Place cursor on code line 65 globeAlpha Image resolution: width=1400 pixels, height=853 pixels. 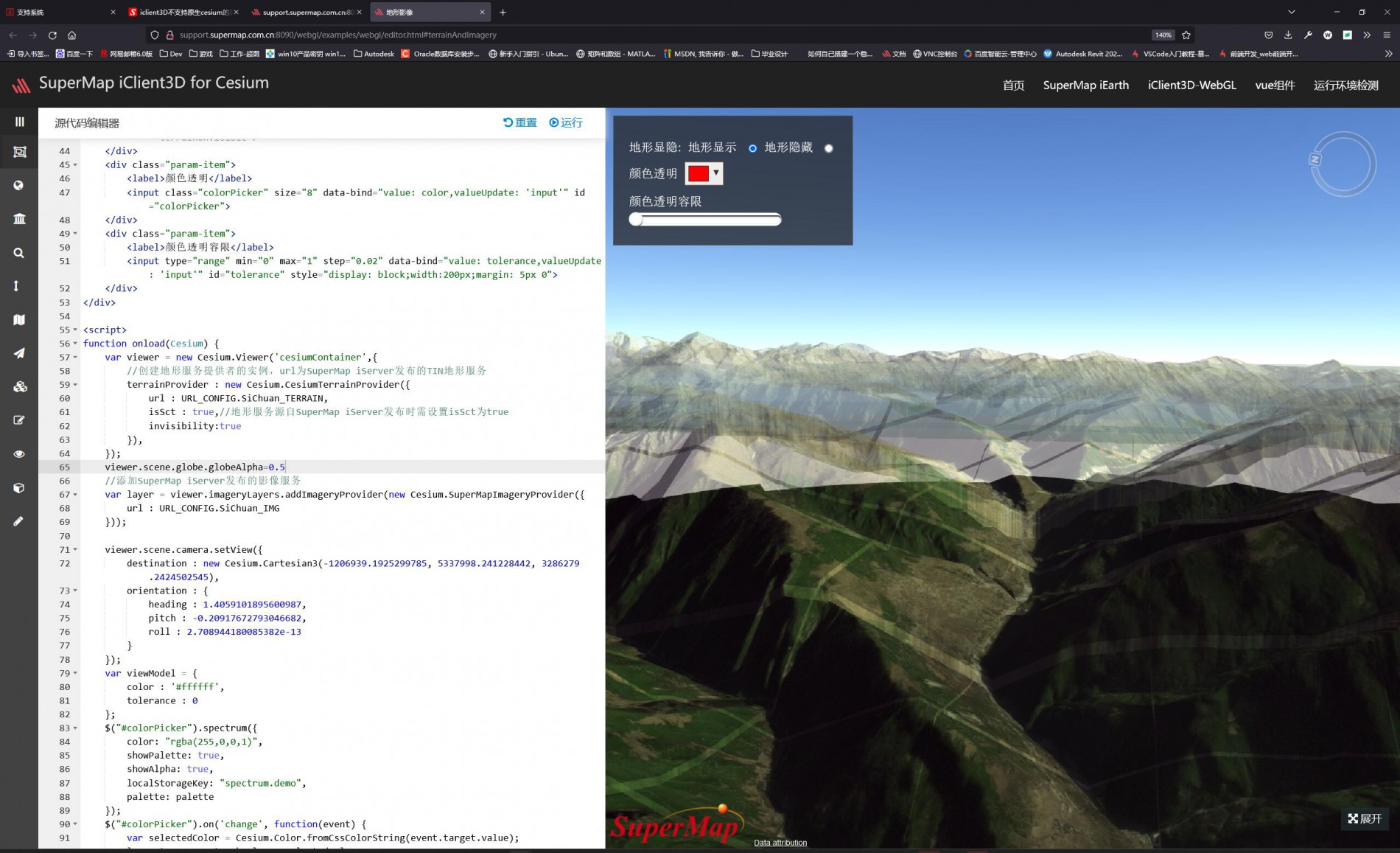[x=195, y=467]
